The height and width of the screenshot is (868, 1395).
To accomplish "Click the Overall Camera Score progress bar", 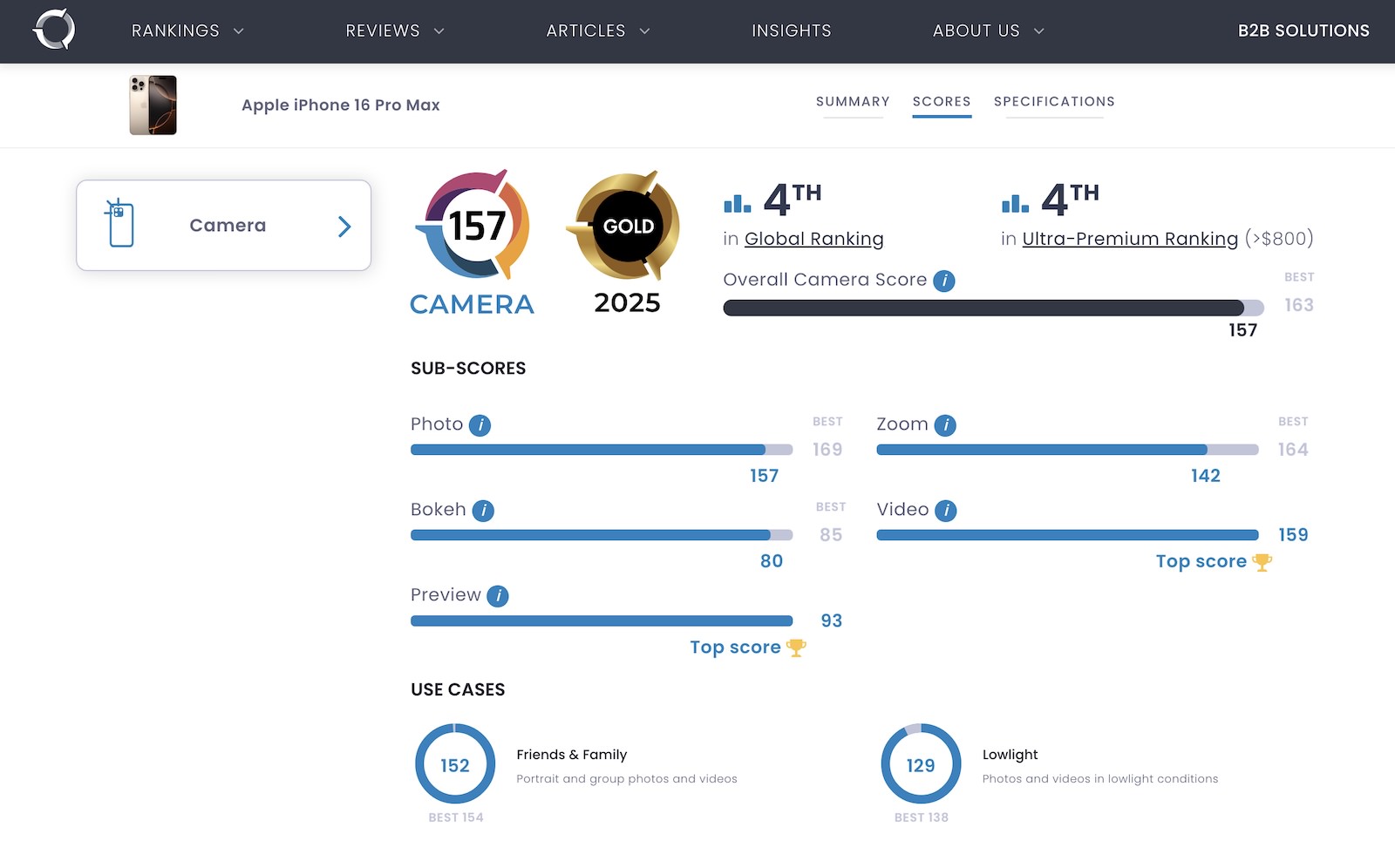I will coord(993,308).
